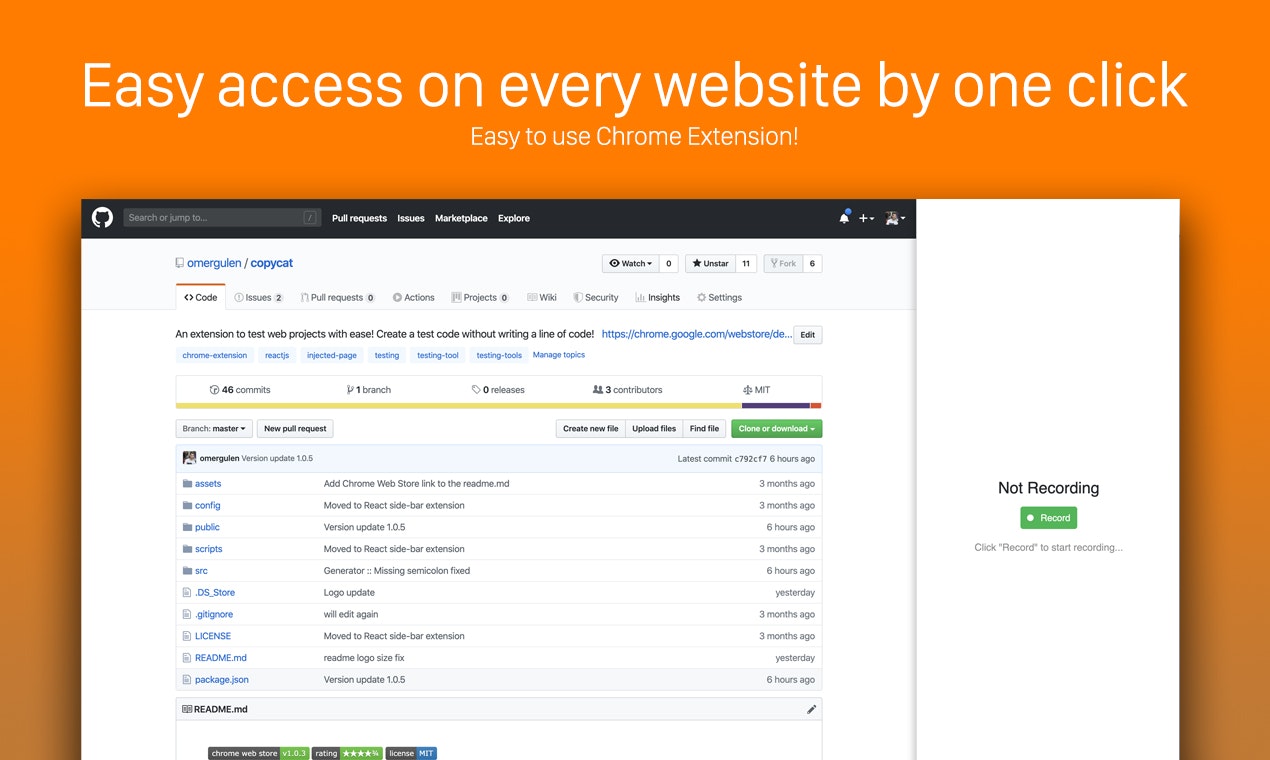
Task: Open the src folder
Action: (201, 571)
